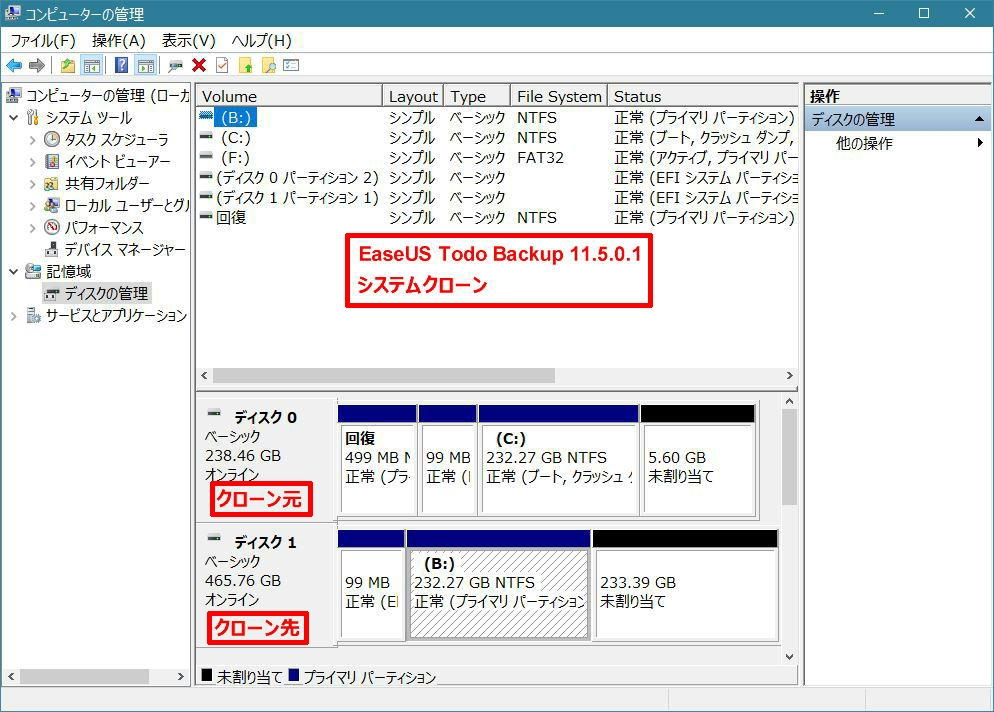Click the yellow page with green arrow icon
This screenshot has width=994, height=712.
(x=246, y=65)
